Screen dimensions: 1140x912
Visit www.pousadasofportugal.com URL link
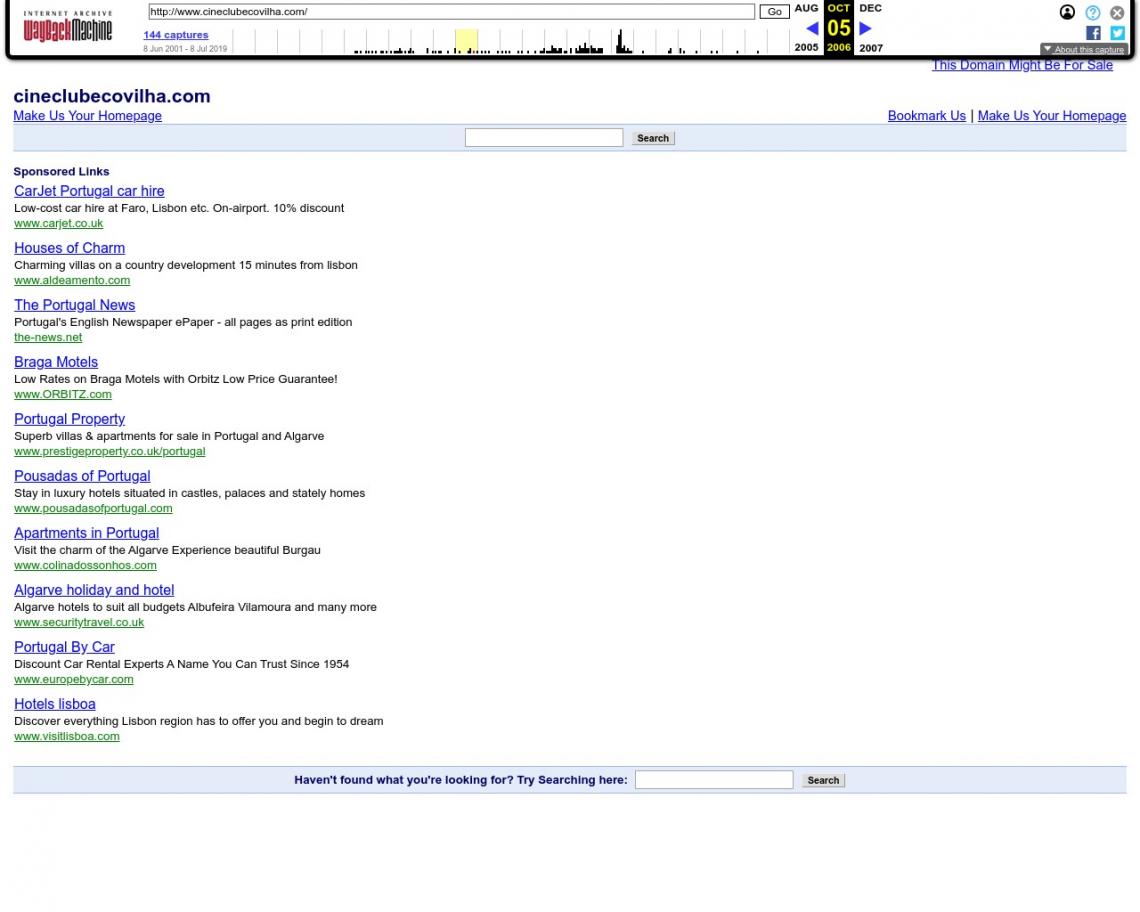(x=93, y=508)
